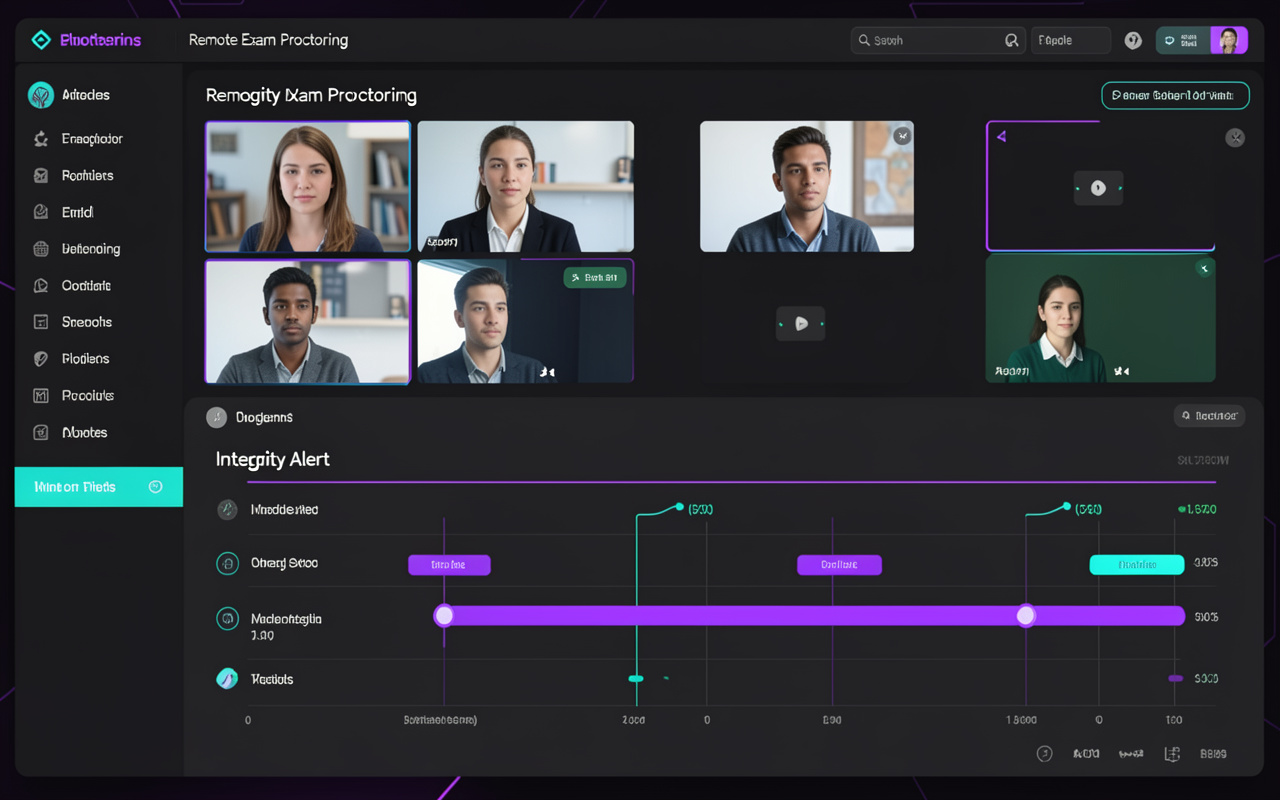This screenshot has height=800, width=1280.
Task: Open the Uefienoing globe icon
Action: 41,249
